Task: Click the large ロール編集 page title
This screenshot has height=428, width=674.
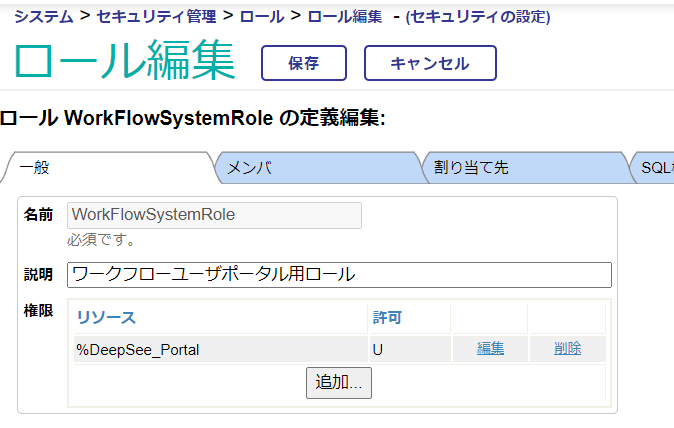Action: click(125, 62)
